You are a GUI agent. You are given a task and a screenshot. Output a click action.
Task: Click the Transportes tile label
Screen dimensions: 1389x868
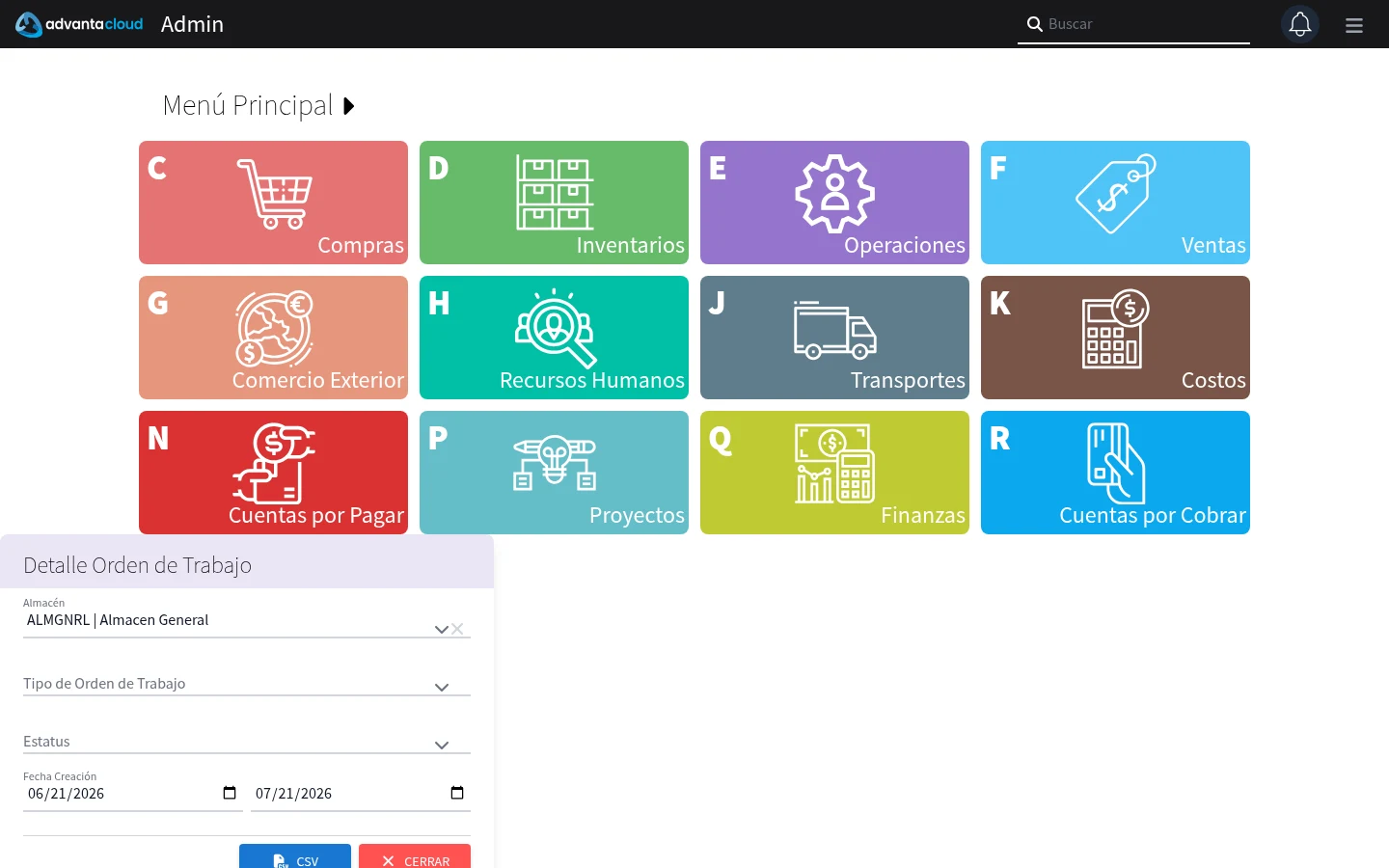point(908,380)
